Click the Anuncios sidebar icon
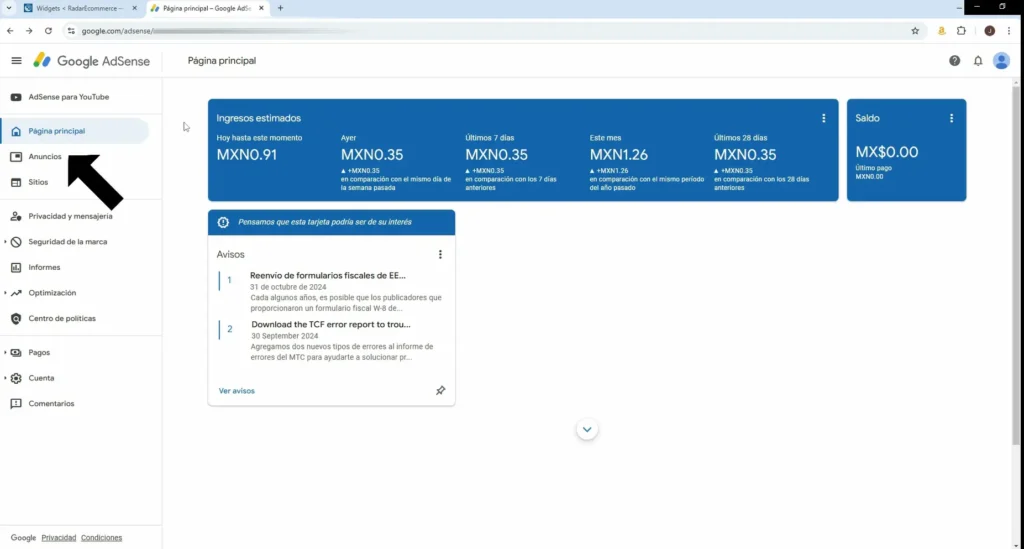The height and width of the screenshot is (549, 1024). pos(16,157)
